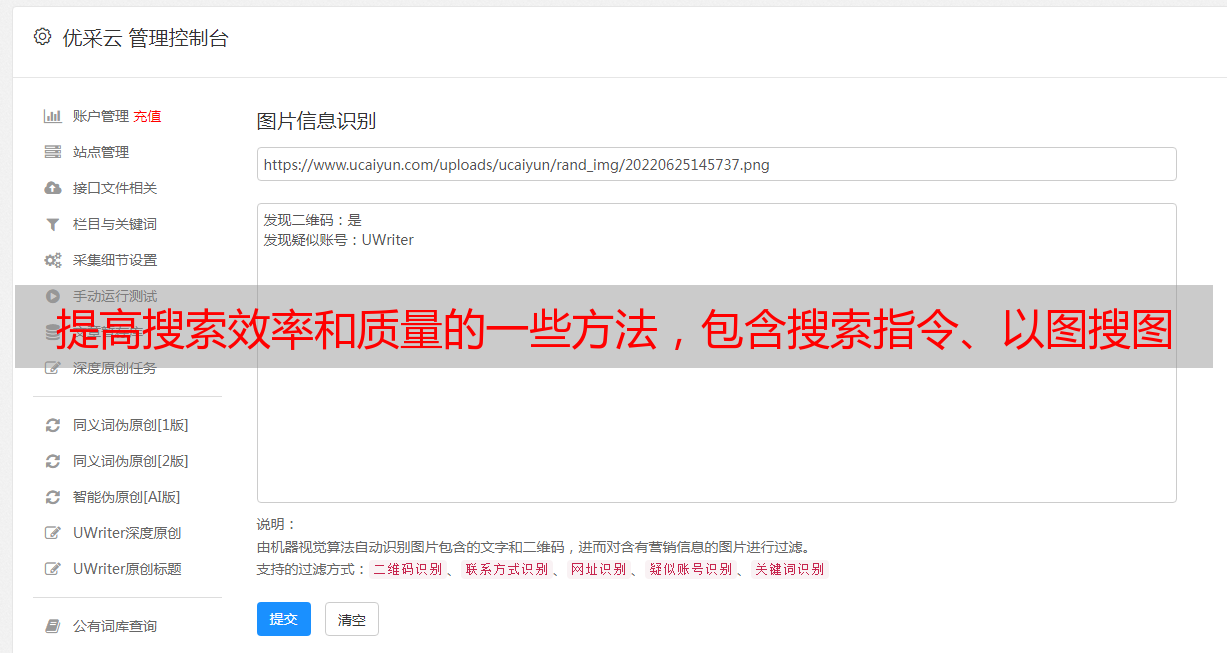Click the gear icon beside 优采云 管理控制台
1227x653 pixels.
[x=42, y=37]
